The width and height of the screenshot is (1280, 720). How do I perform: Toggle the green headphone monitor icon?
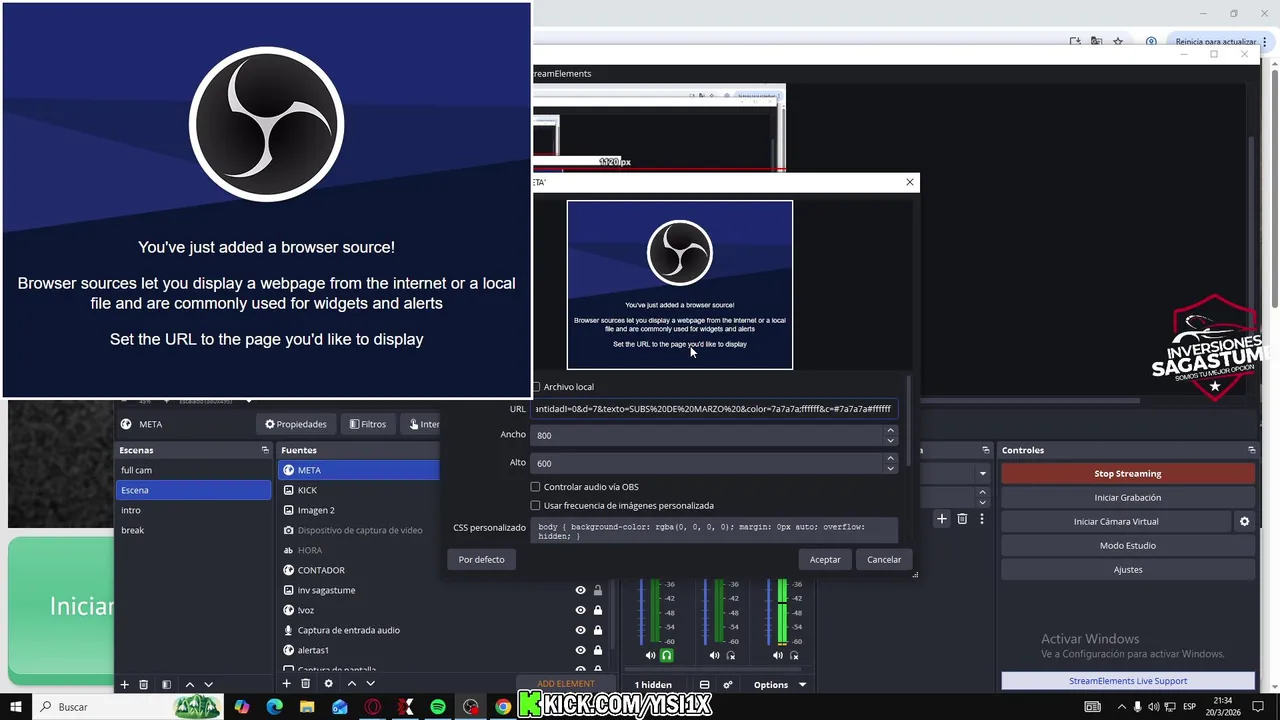coord(667,656)
